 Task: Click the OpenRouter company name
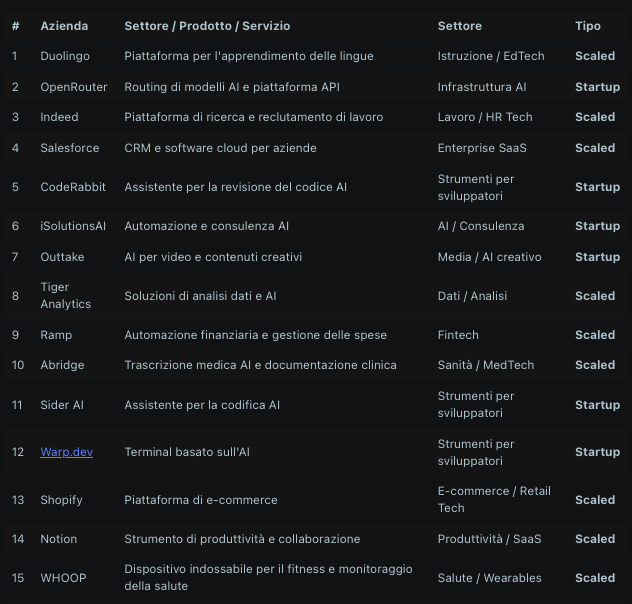[x=73, y=87]
